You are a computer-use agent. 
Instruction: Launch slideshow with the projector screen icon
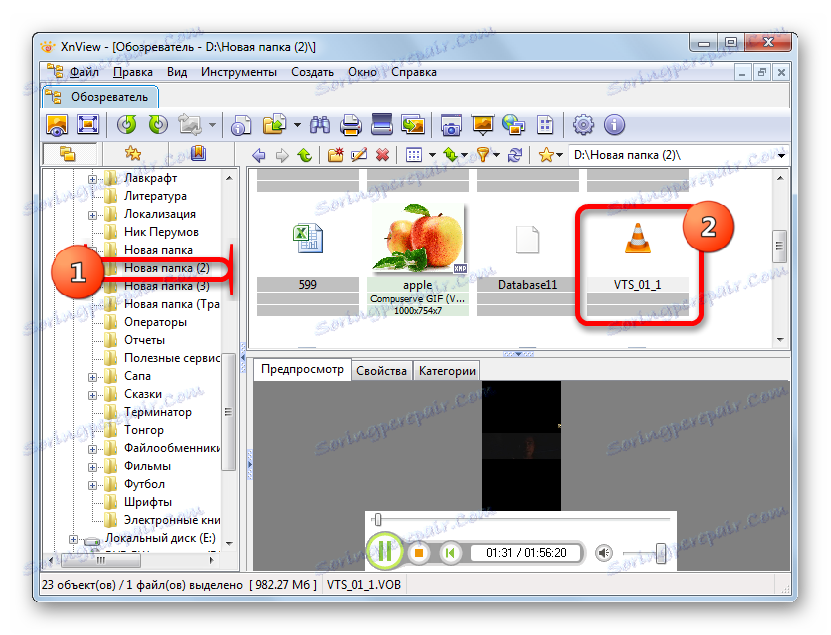(482, 125)
